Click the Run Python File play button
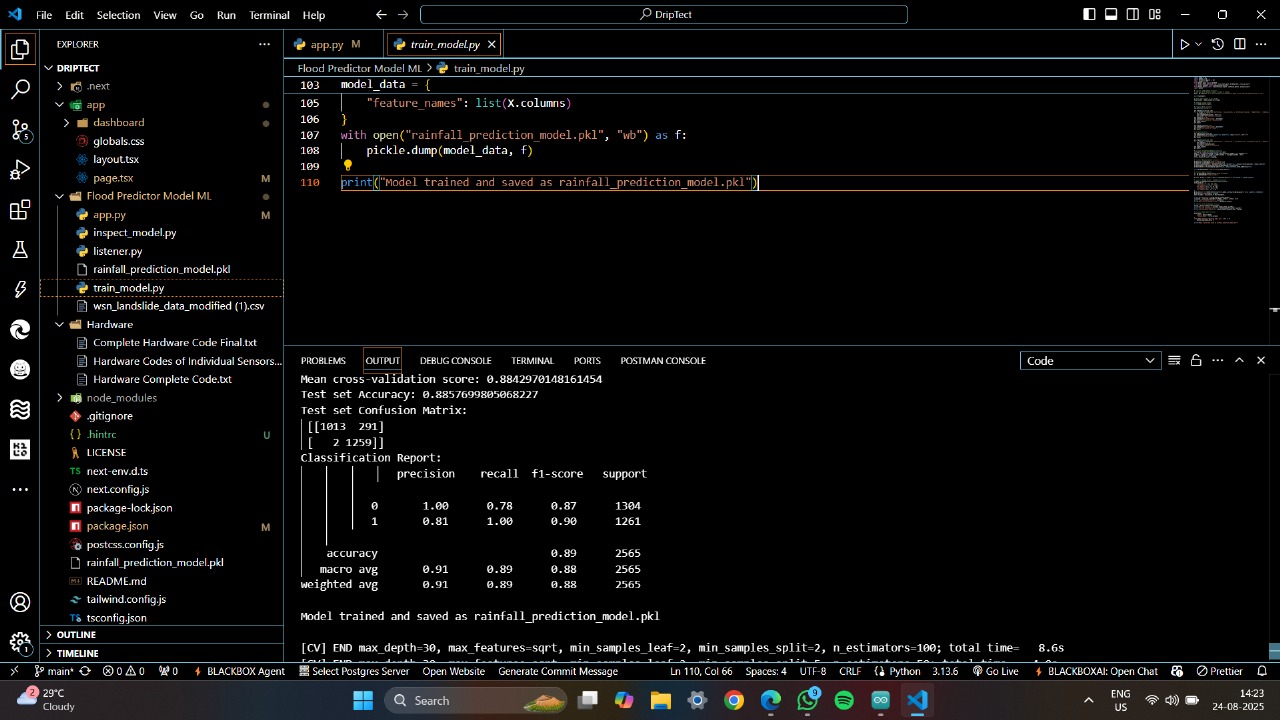Viewport: 1280px width, 720px height. coord(1184,44)
